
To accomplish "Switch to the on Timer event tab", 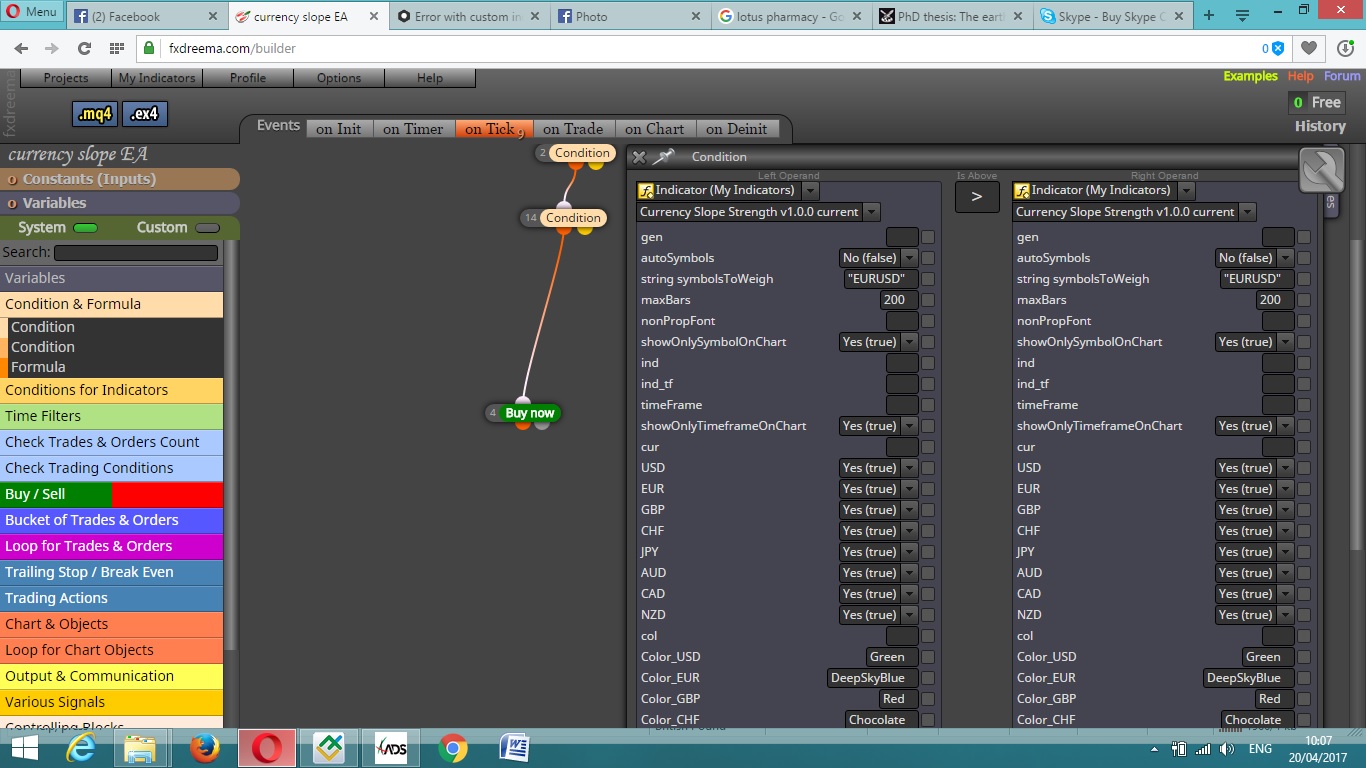I will 413,129.
